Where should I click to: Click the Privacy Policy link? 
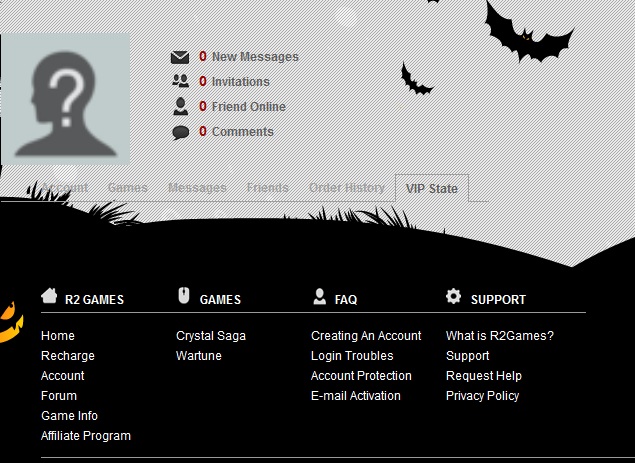(x=482, y=396)
